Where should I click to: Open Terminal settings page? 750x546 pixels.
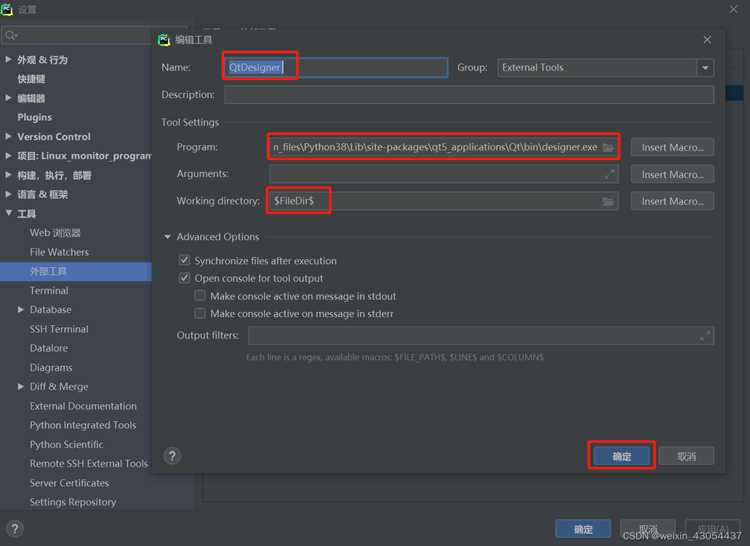(x=49, y=291)
